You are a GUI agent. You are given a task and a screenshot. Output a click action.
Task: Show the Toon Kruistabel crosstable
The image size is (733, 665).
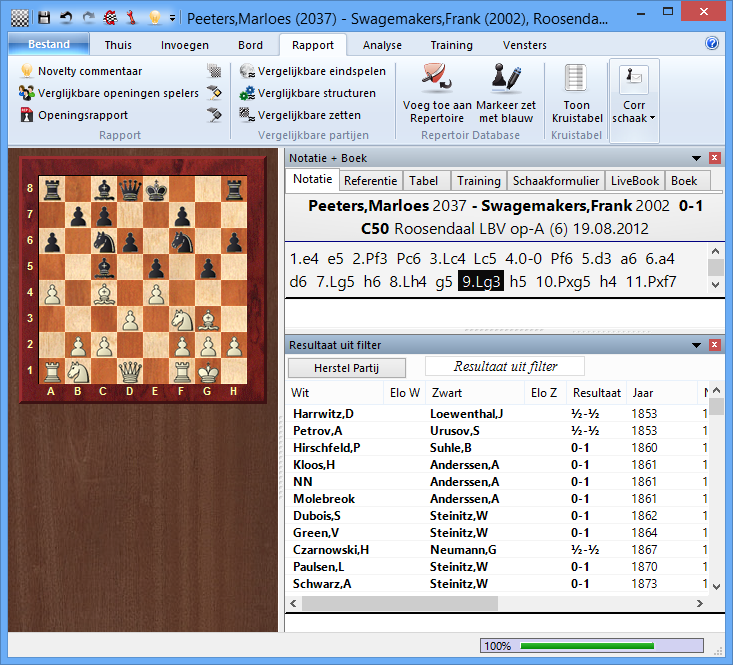576,93
